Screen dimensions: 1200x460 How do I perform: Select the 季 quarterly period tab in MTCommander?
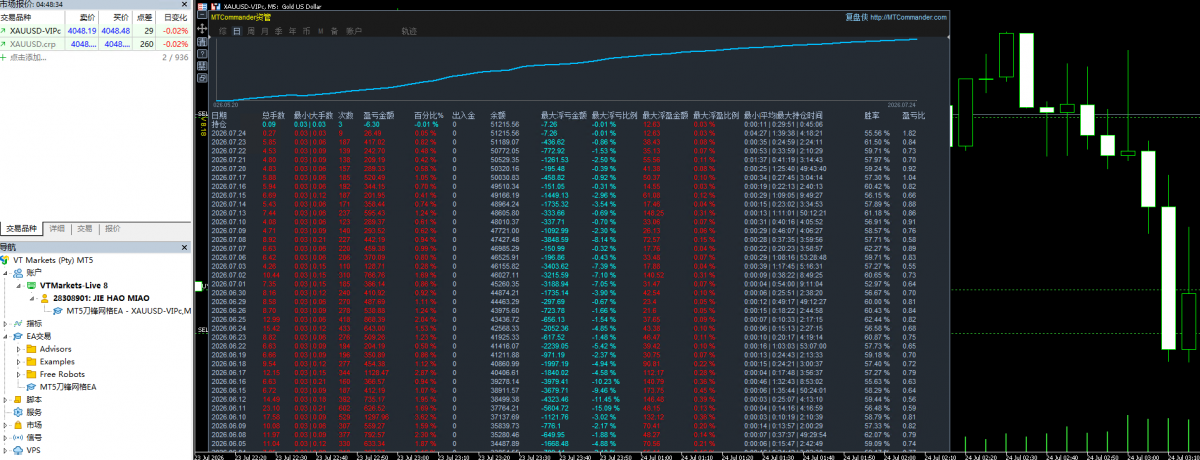pos(278,31)
